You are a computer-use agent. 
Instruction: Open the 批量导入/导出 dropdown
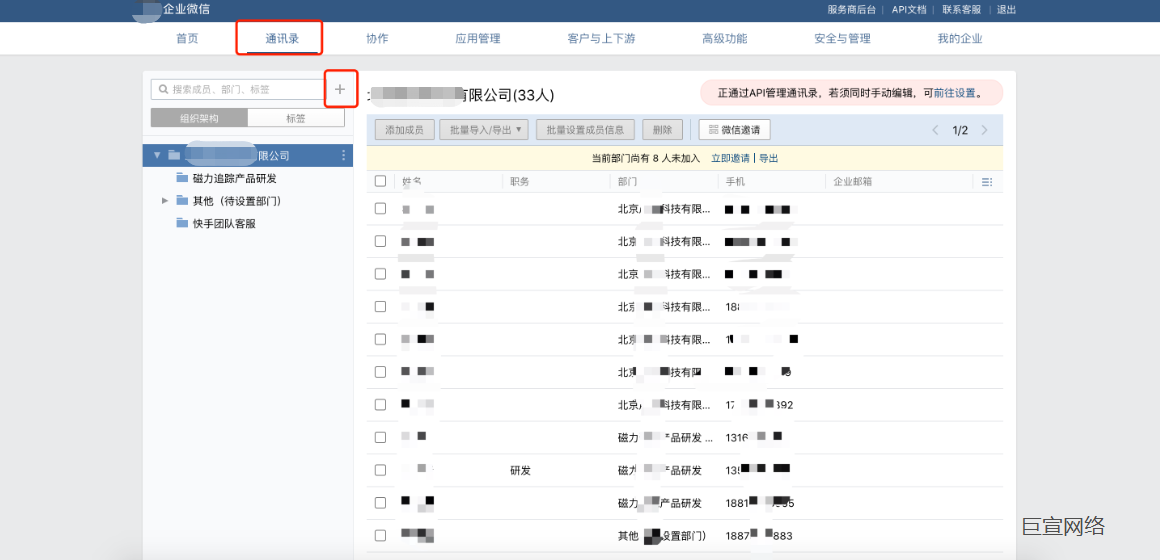click(486, 130)
